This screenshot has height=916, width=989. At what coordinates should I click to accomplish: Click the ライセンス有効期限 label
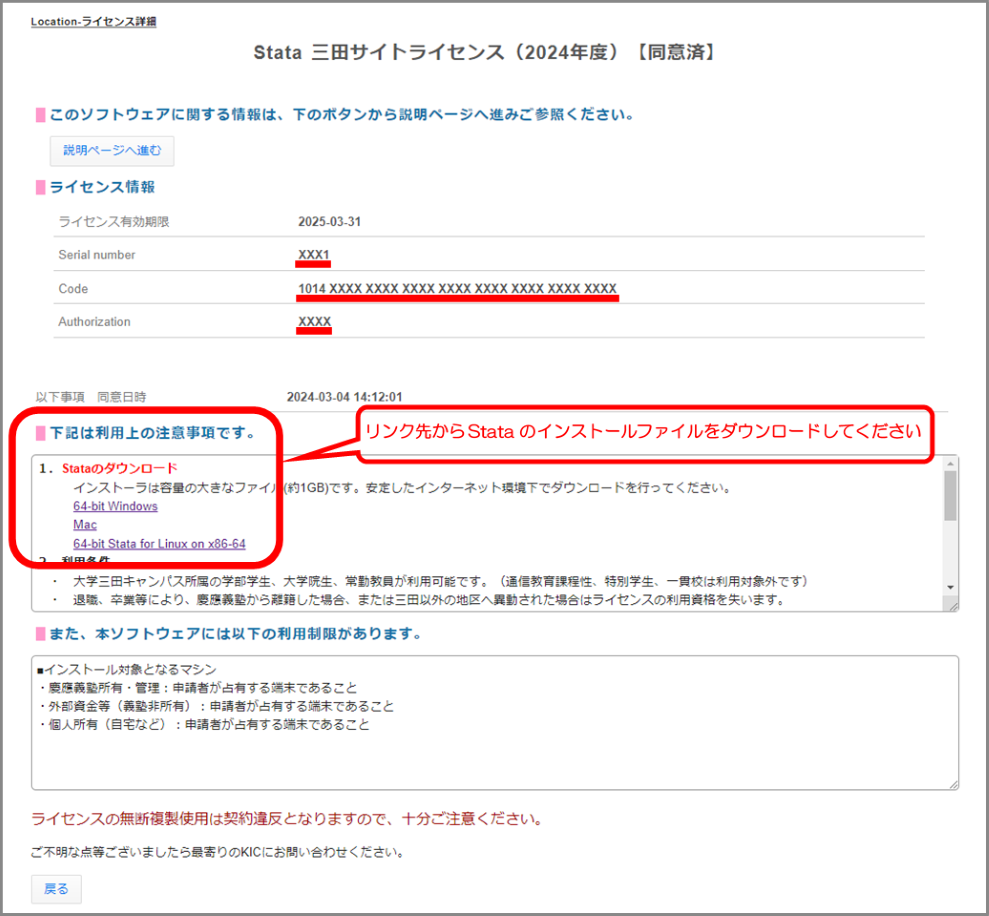coord(114,222)
